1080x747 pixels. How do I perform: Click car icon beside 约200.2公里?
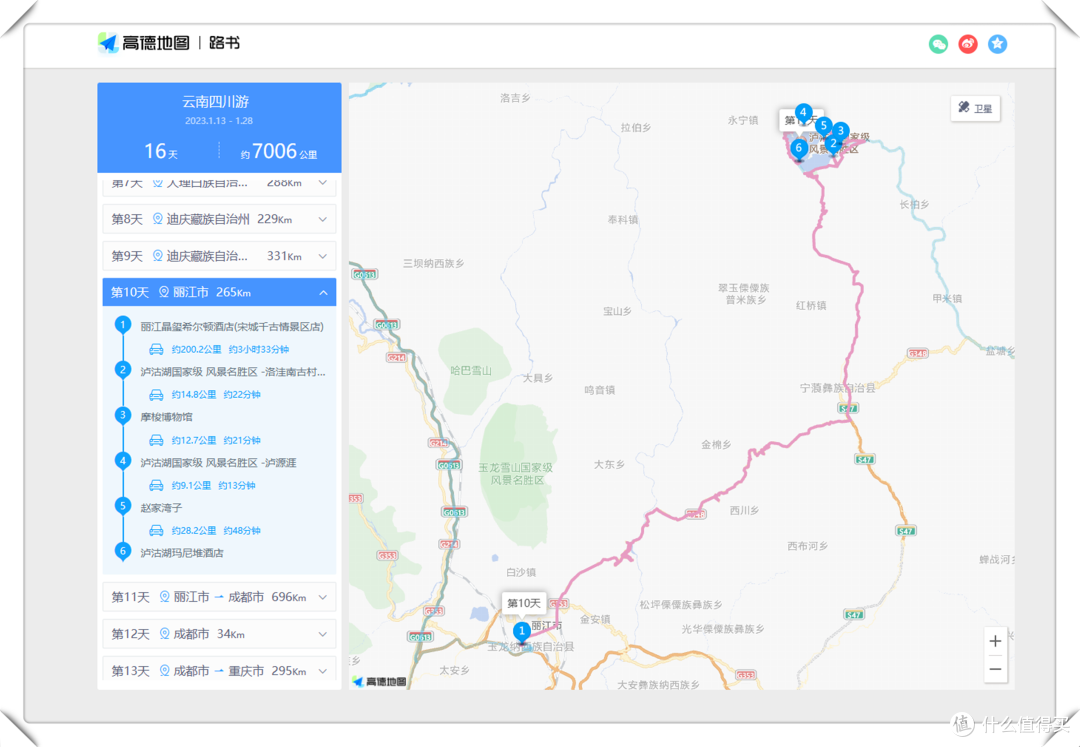pos(156,349)
